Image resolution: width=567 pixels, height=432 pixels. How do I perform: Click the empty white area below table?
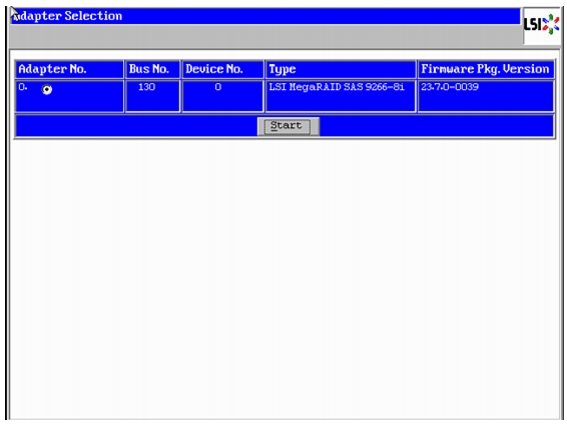point(284,278)
